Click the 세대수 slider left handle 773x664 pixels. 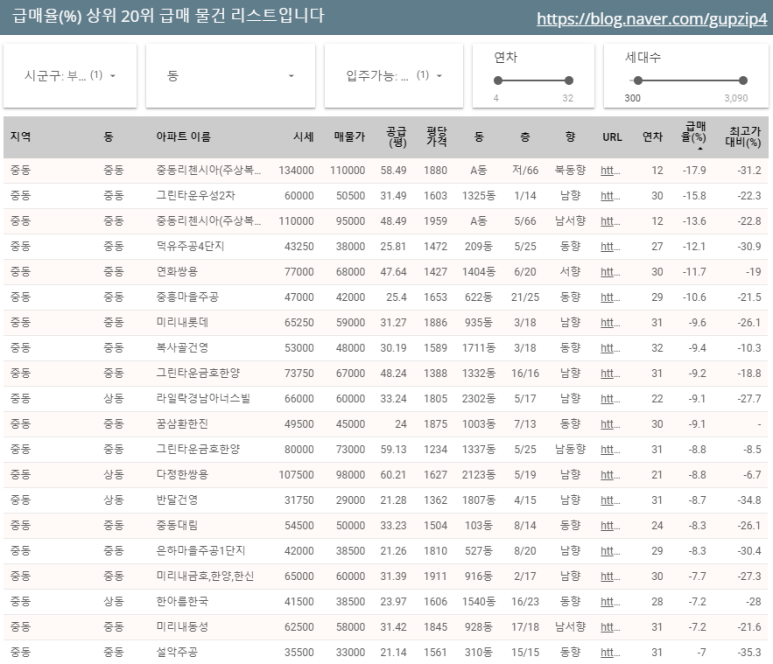pyautogui.click(x=638, y=80)
